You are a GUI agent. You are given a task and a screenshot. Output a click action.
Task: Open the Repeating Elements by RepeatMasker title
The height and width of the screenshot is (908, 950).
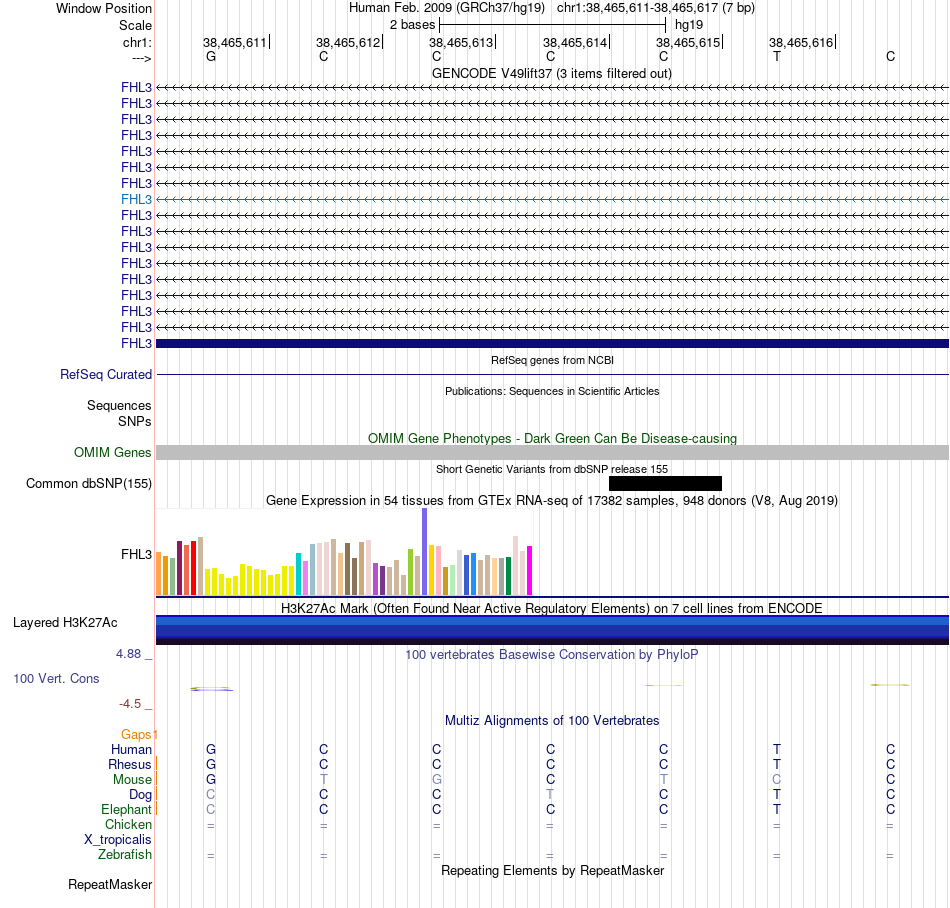[x=552, y=870]
